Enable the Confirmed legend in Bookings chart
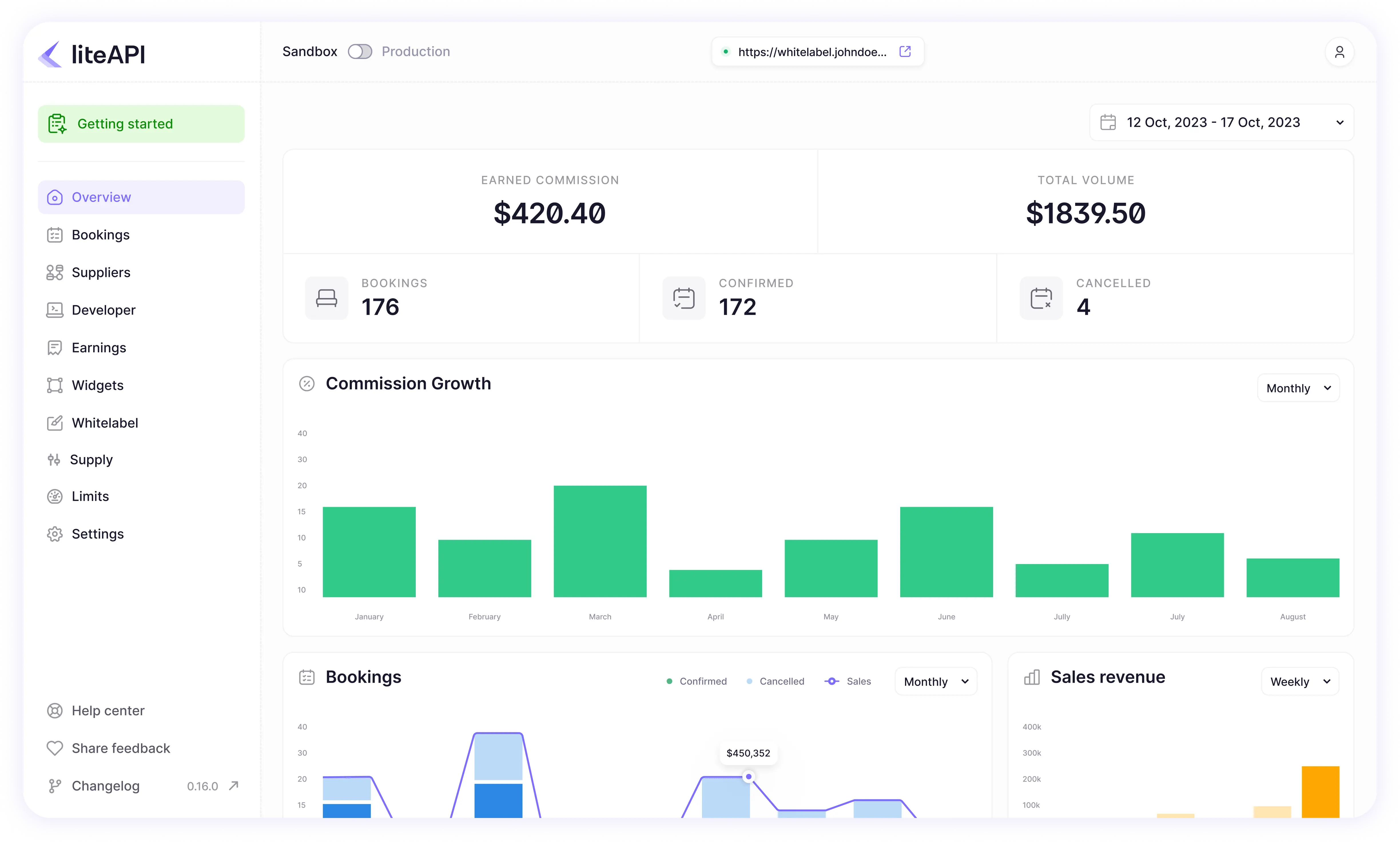Viewport: 1400px width, 842px height. [696, 681]
